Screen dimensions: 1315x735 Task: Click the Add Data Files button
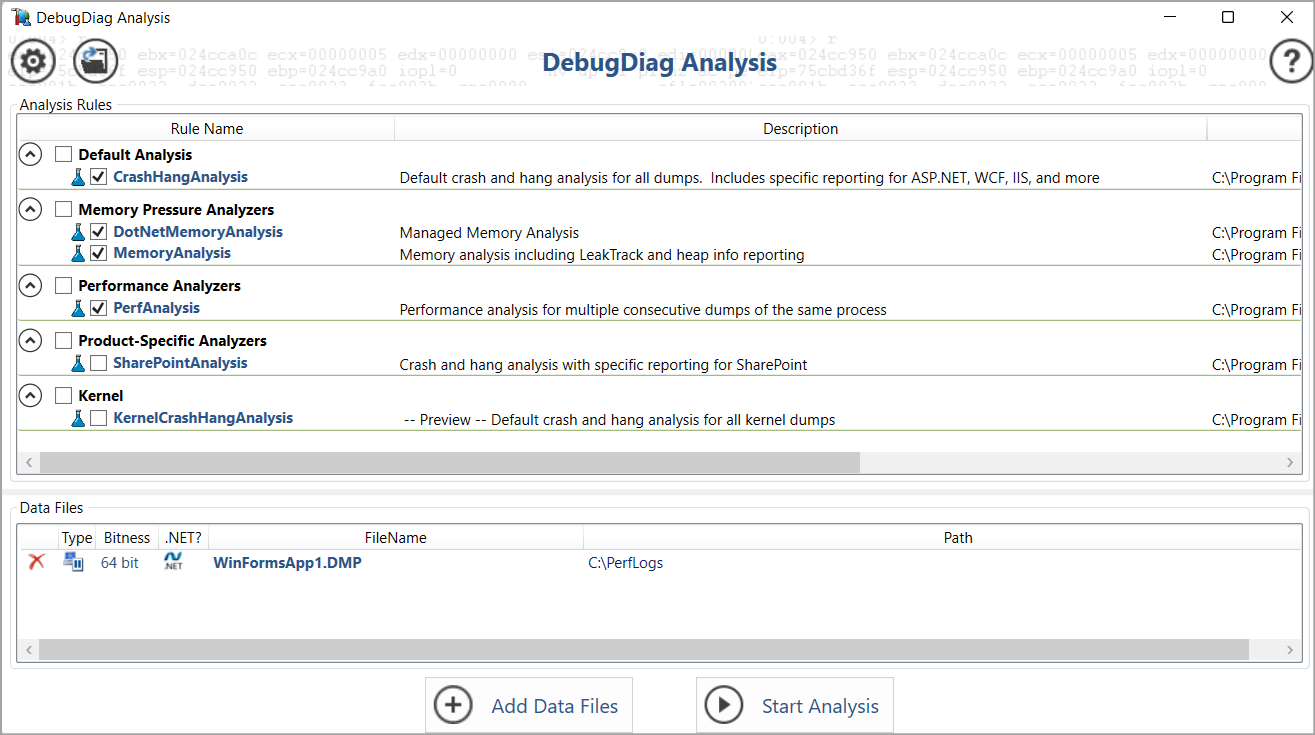pyautogui.click(x=528, y=705)
